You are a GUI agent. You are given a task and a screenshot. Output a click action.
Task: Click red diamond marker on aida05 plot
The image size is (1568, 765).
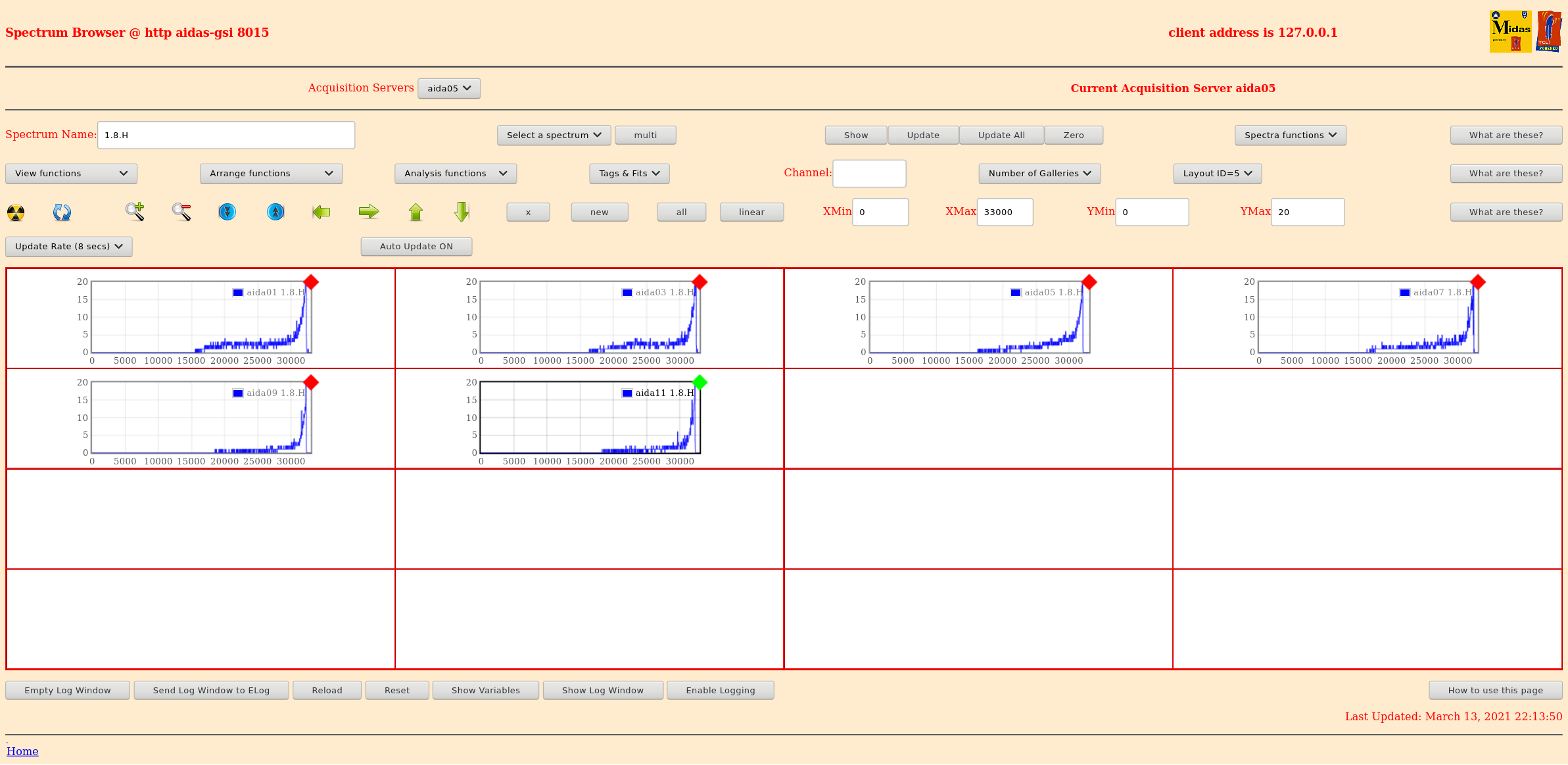point(1089,282)
